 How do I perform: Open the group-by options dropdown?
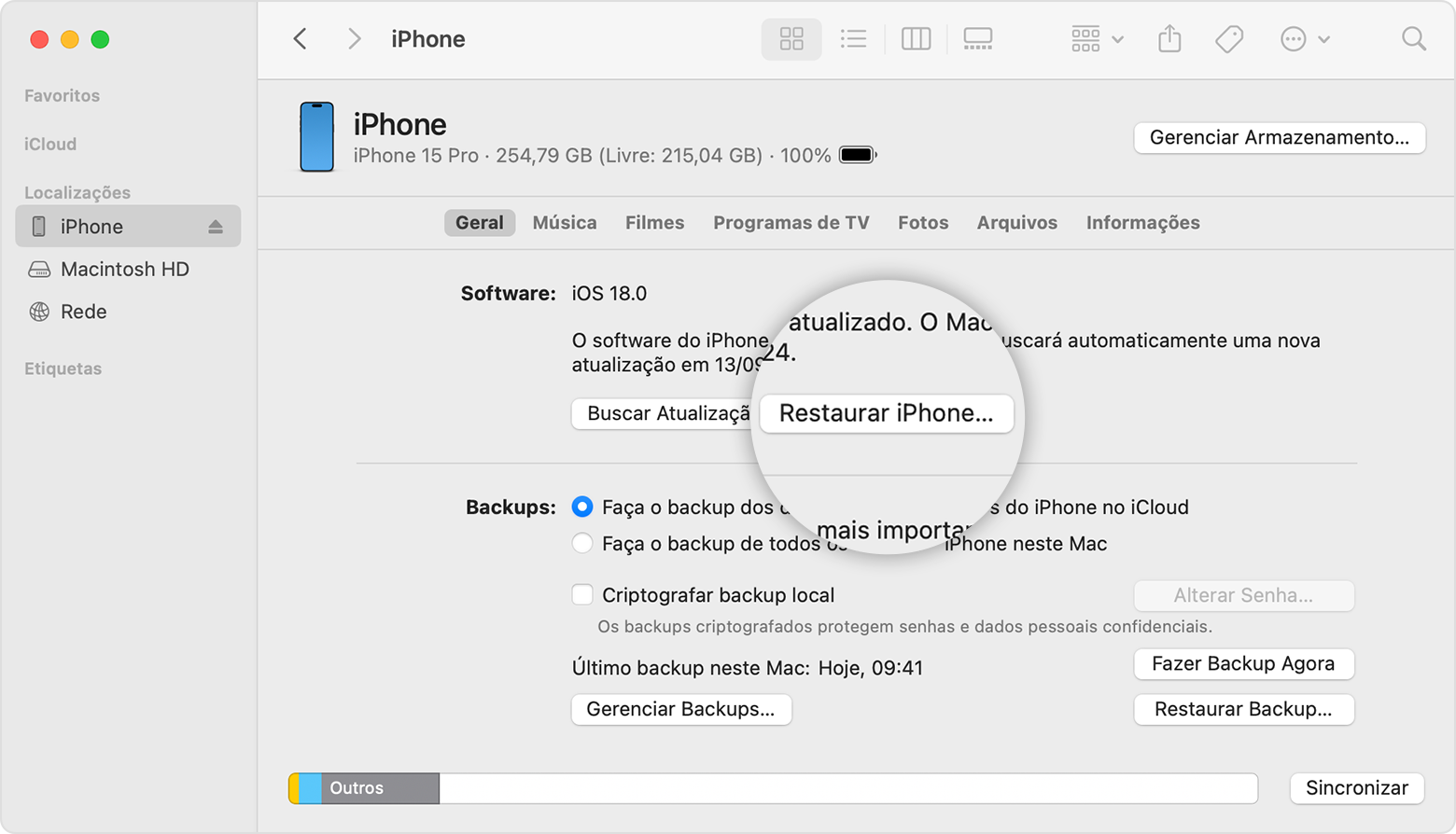pos(1097,39)
